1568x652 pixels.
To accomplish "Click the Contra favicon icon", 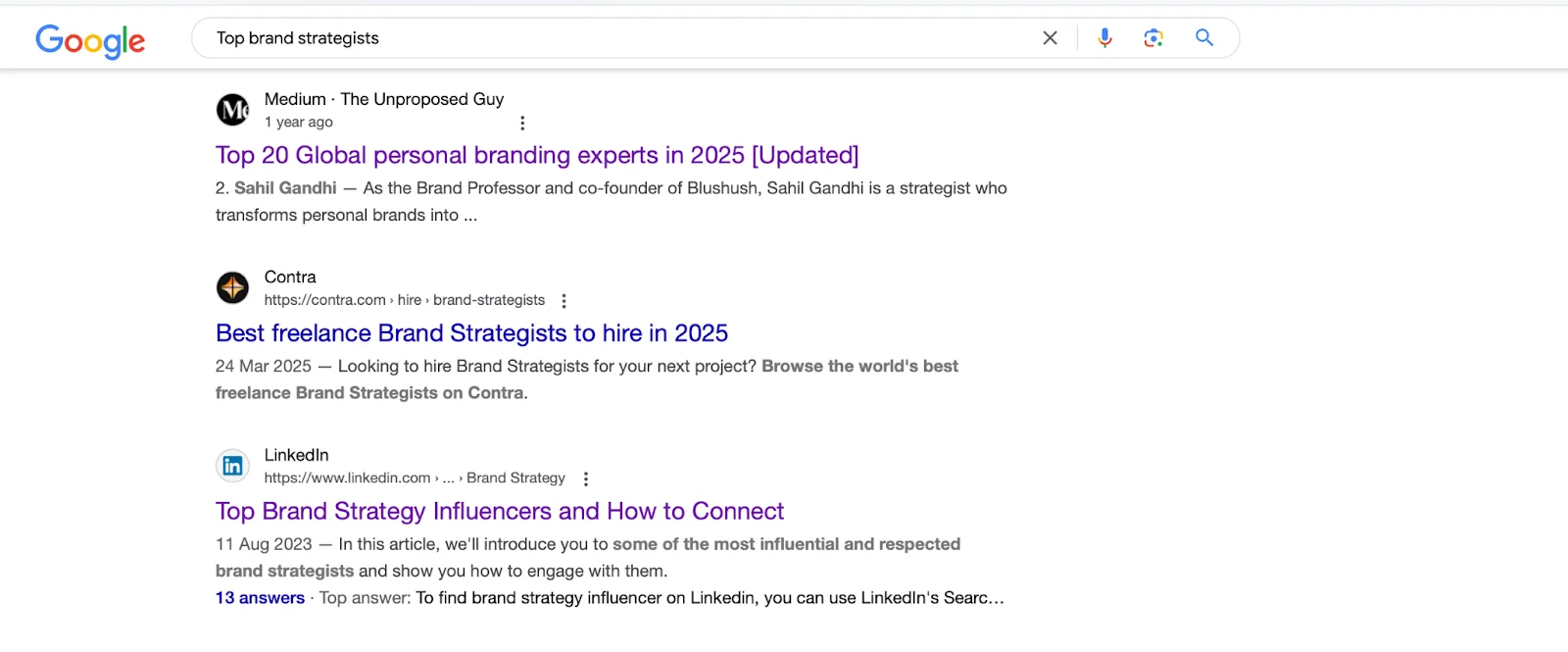I will [233, 287].
